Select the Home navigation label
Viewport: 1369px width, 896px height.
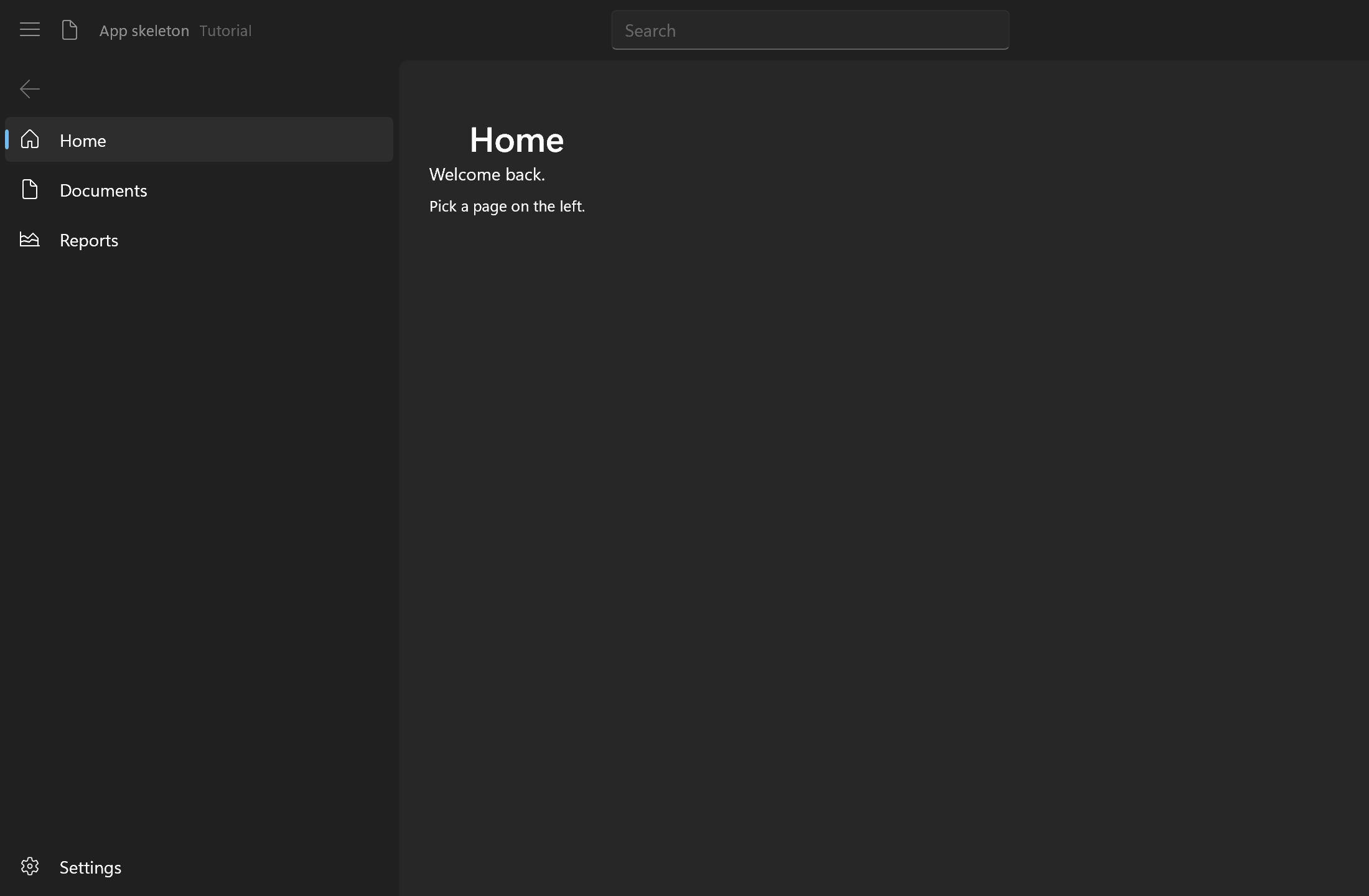[83, 141]
